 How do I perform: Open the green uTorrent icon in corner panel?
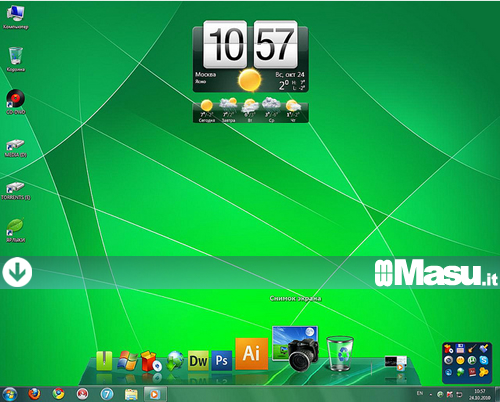pos(472,360)
